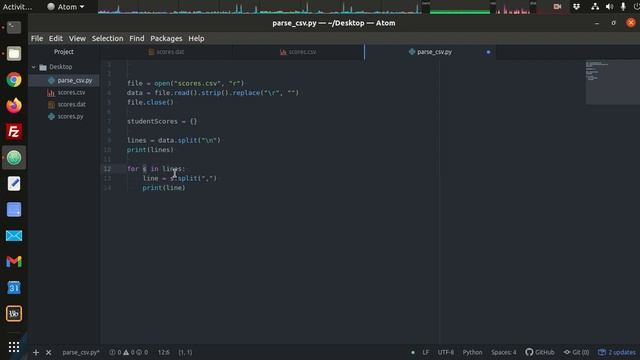Click the Project panel header
The image size is (640, 360).
coord(64,52)
